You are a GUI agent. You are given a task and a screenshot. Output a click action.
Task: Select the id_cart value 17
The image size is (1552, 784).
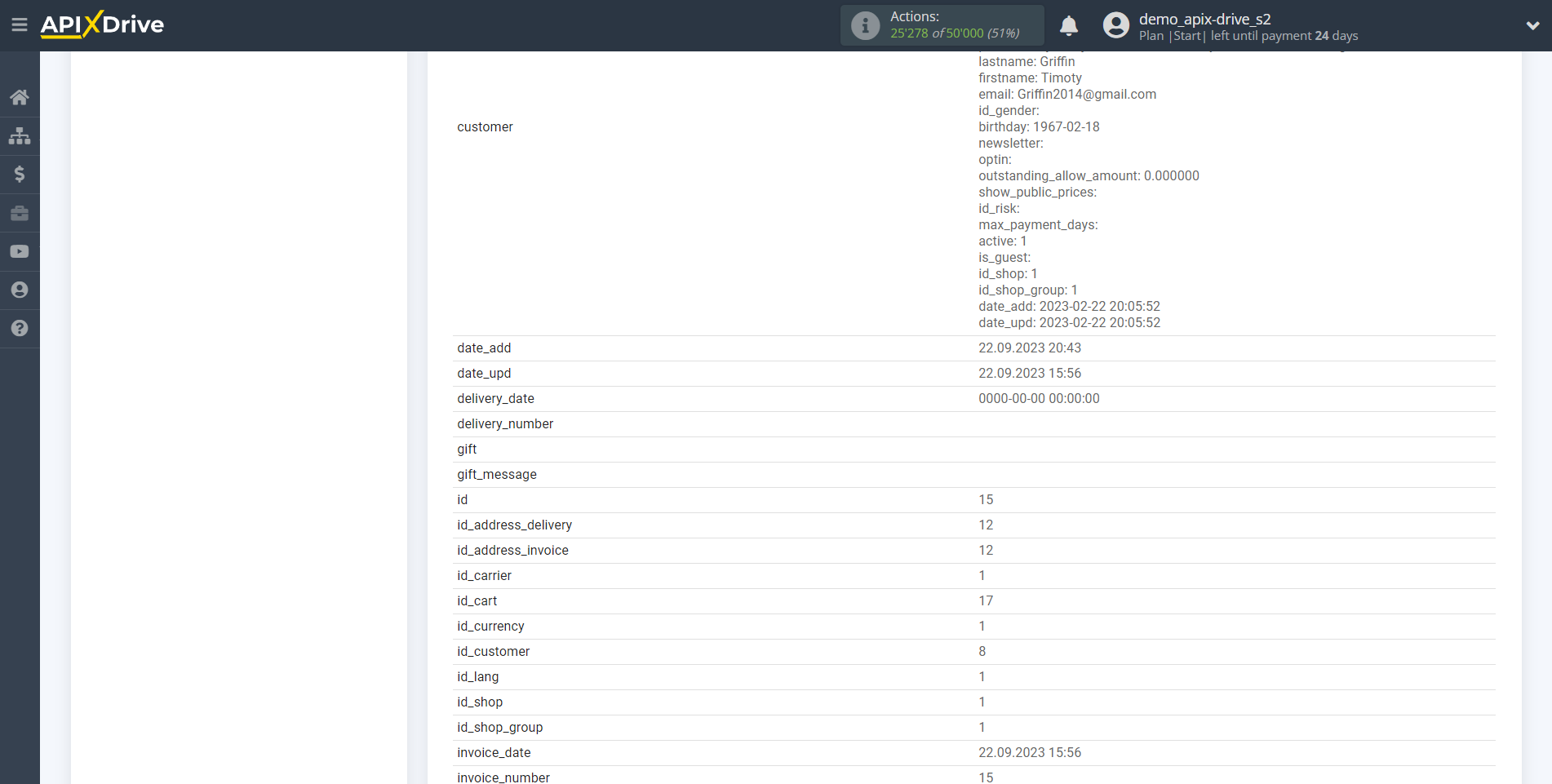[986, 600]
